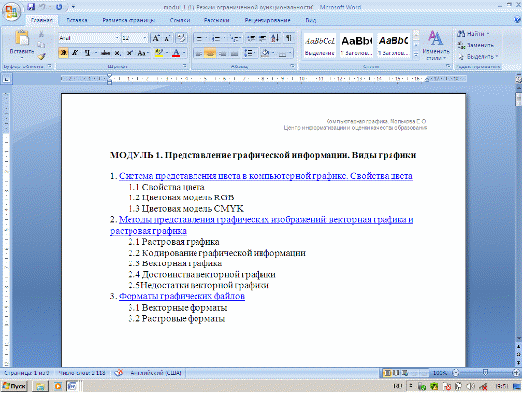Image resolution: width=523 pixels, height=393 pixels.
Task: Open Font dialog launcher in Шрифт group
Action: 184,66
